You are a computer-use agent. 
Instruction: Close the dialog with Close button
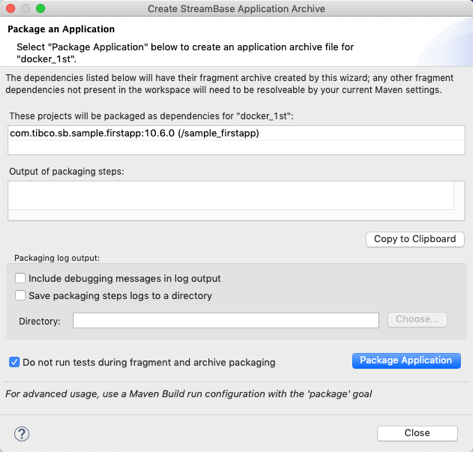[x=417, y=433]
